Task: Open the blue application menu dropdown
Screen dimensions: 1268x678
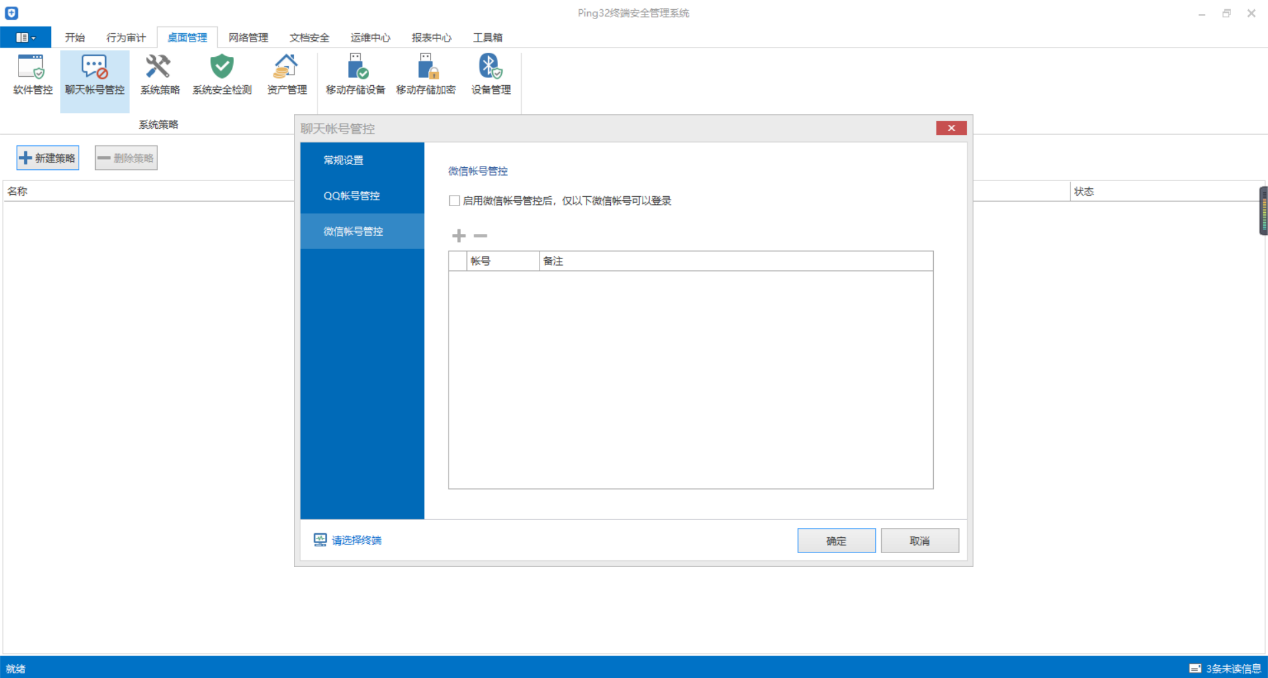Action: point(26,37)
